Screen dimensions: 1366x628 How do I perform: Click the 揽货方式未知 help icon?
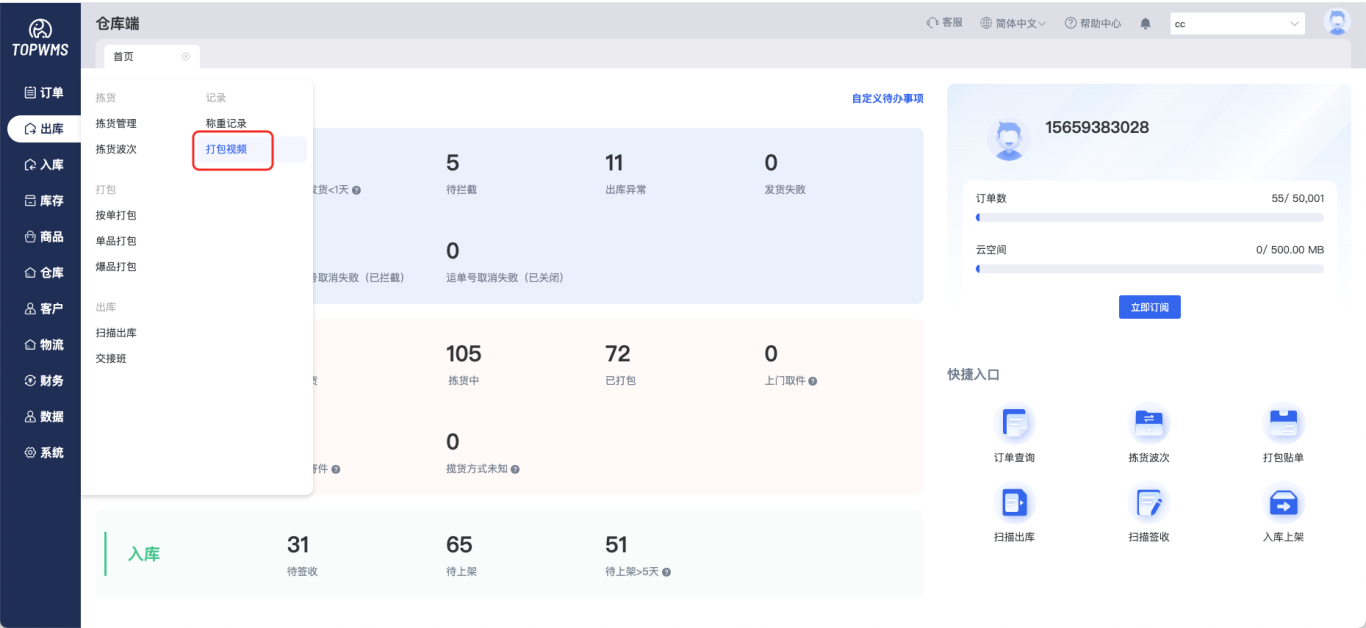(x=515, y=469)
